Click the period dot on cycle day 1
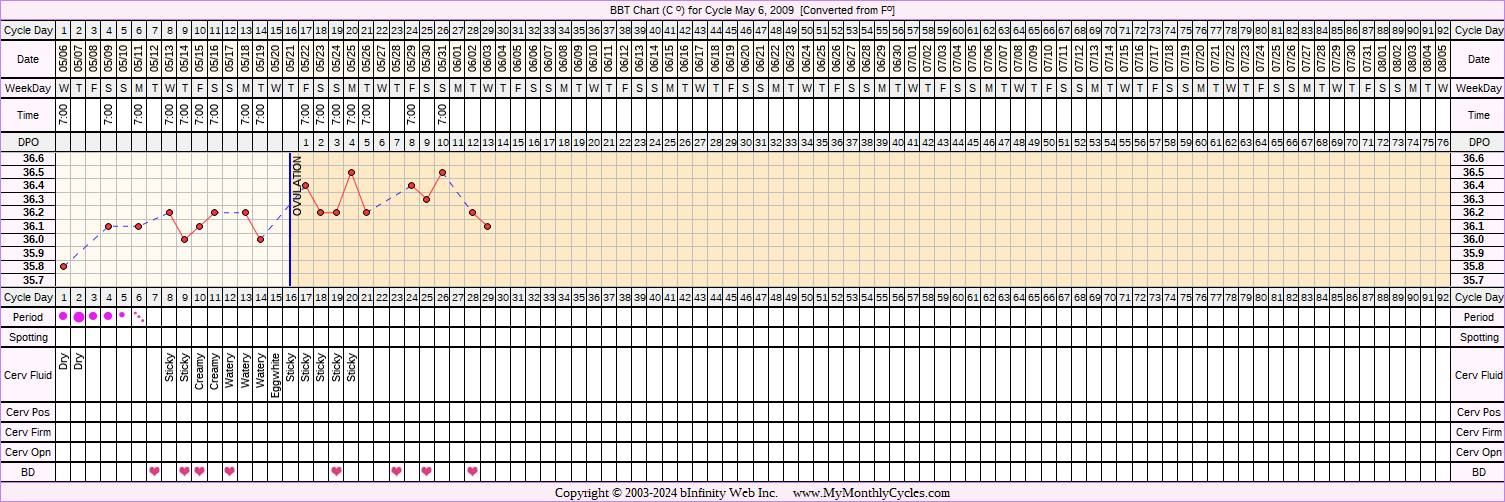1505x502 pixels. click(x=64, y=316)
